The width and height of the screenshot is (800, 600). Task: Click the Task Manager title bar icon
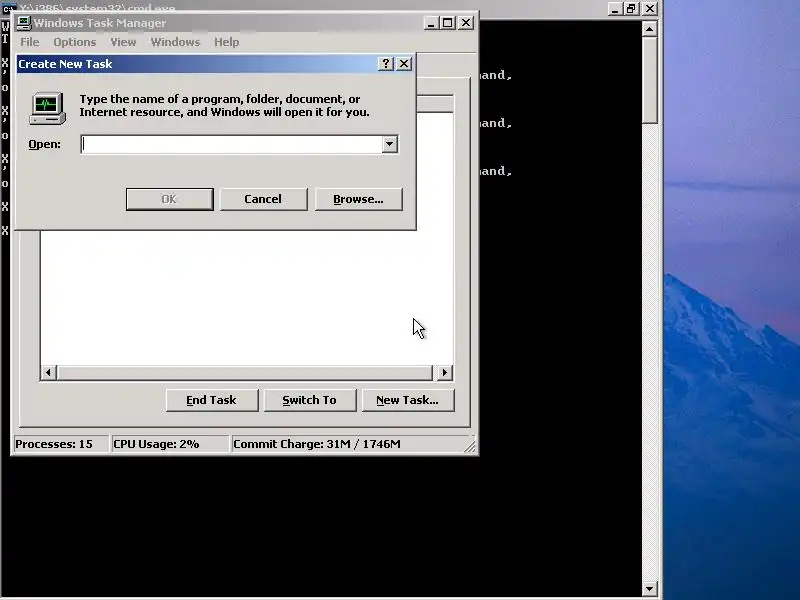tap(24, 23)
